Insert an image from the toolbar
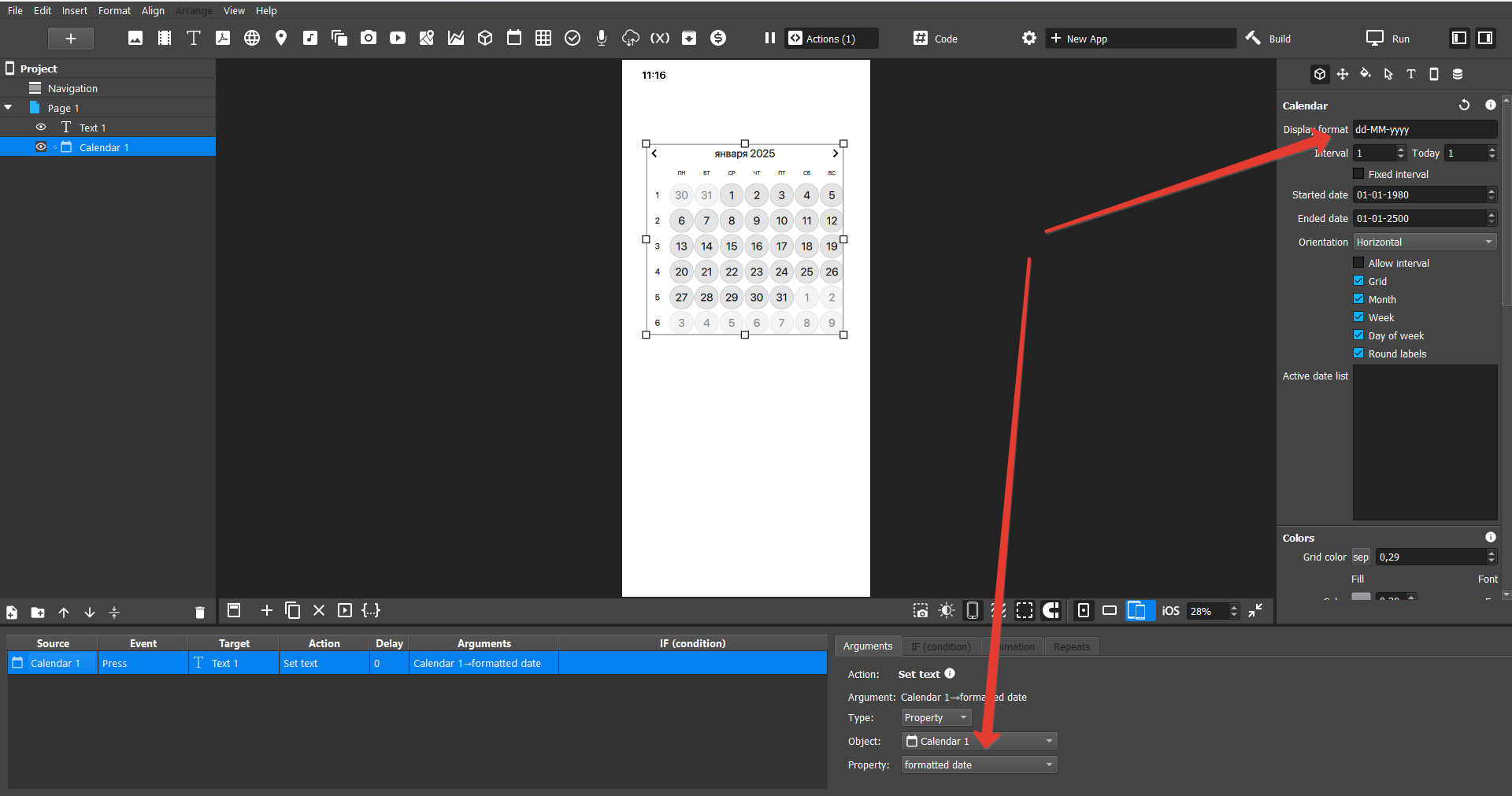This screenshot has height=796, width=1512. 135,38
